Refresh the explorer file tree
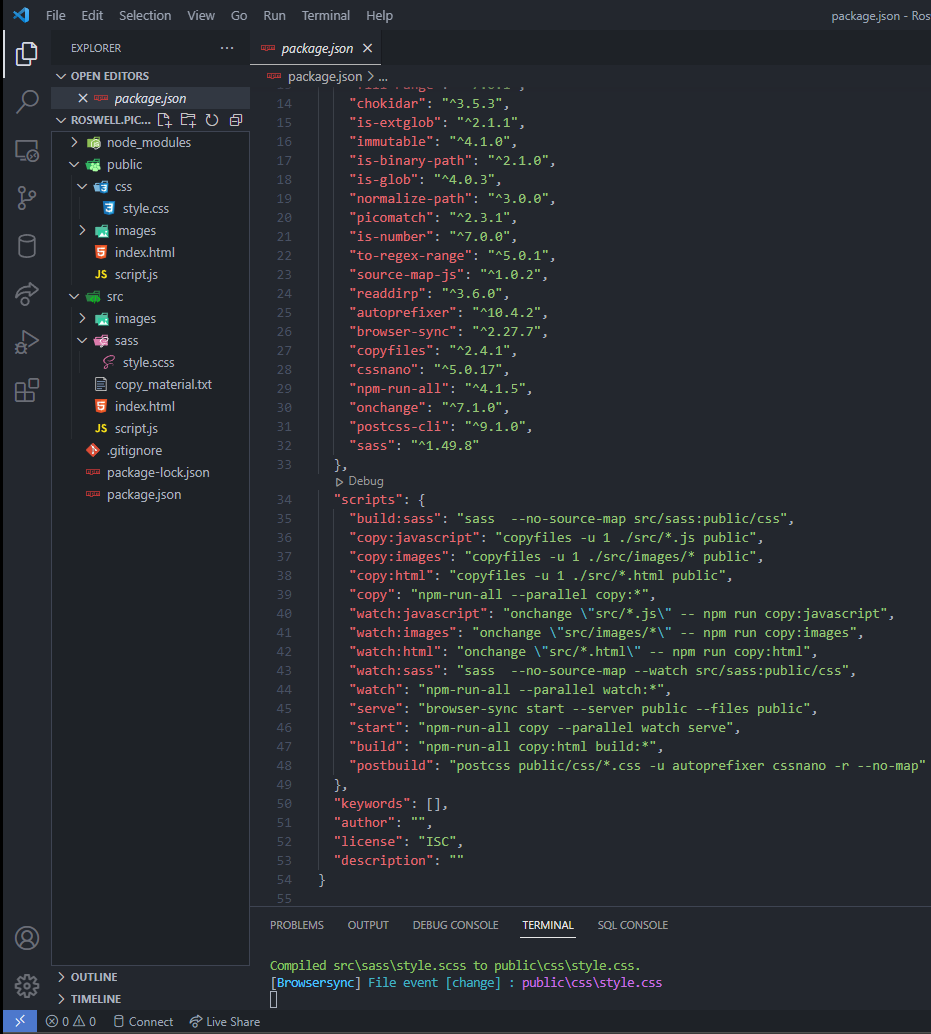Image resolution: width=931 pixels, height=1034 pixels. (212, 120)
